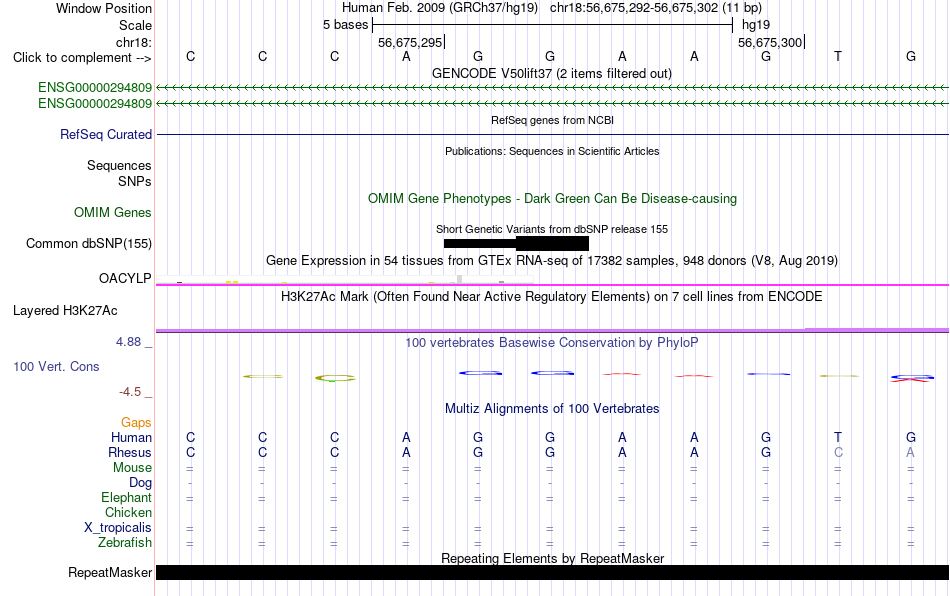Open the 100 Vert. Cons label
This screenshot has width=950, height=596.
(56, 366)
